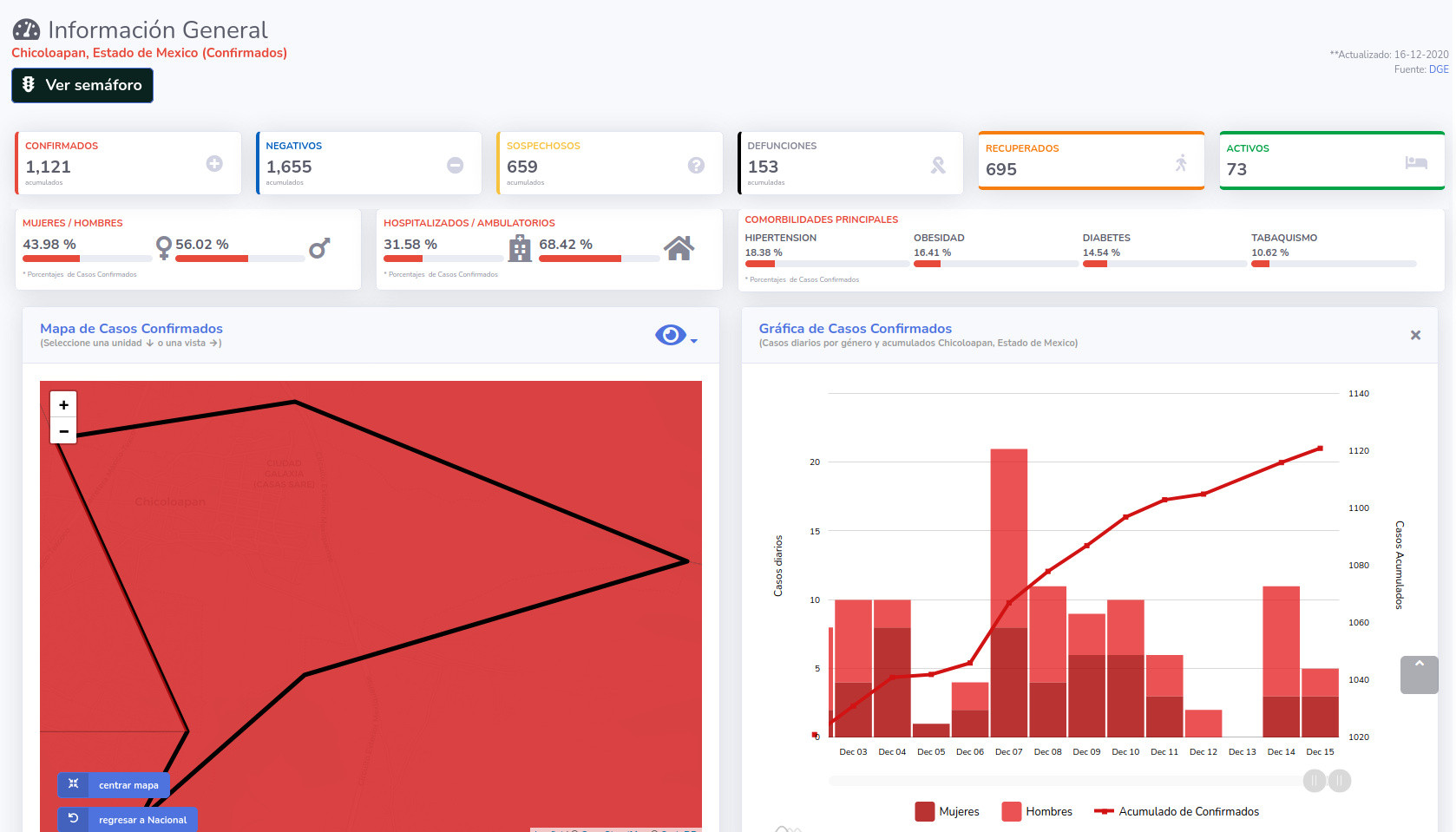This screenshot has width=1456, height=832.
Task: Click the scroll-to-top arrow button
Action: (x=1420, y=674)
